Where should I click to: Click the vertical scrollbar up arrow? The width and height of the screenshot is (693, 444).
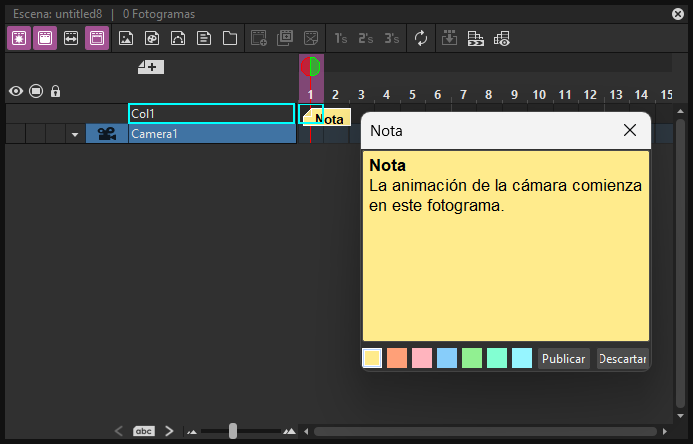coord(680,111)
